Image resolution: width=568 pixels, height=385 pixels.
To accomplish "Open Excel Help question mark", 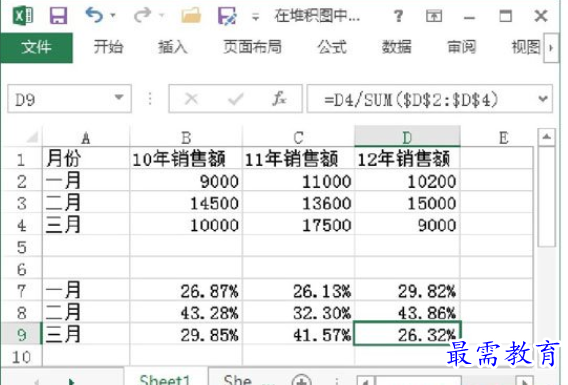I will [x=398, y=16].
